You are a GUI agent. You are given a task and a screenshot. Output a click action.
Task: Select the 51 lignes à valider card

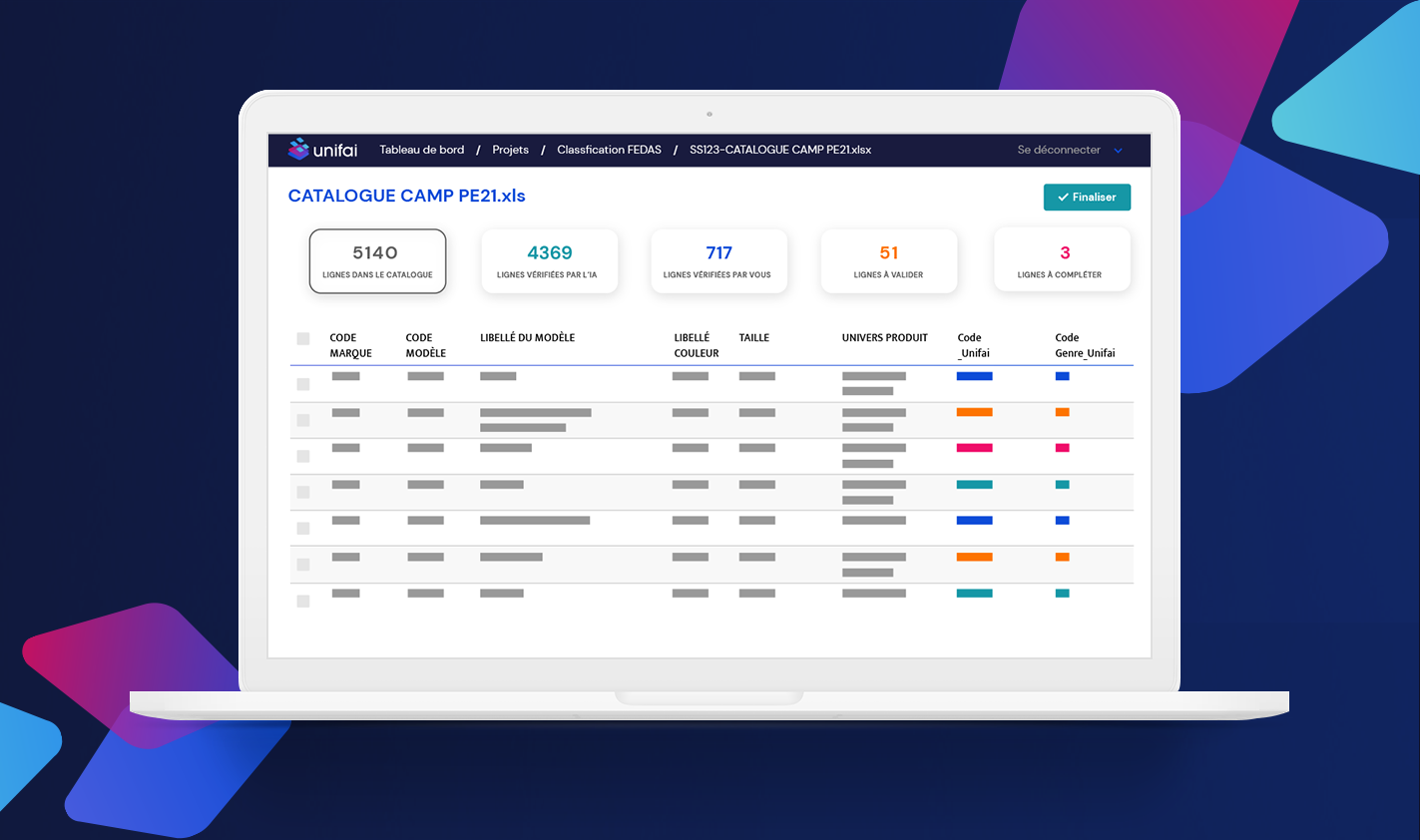pos(889,261)
